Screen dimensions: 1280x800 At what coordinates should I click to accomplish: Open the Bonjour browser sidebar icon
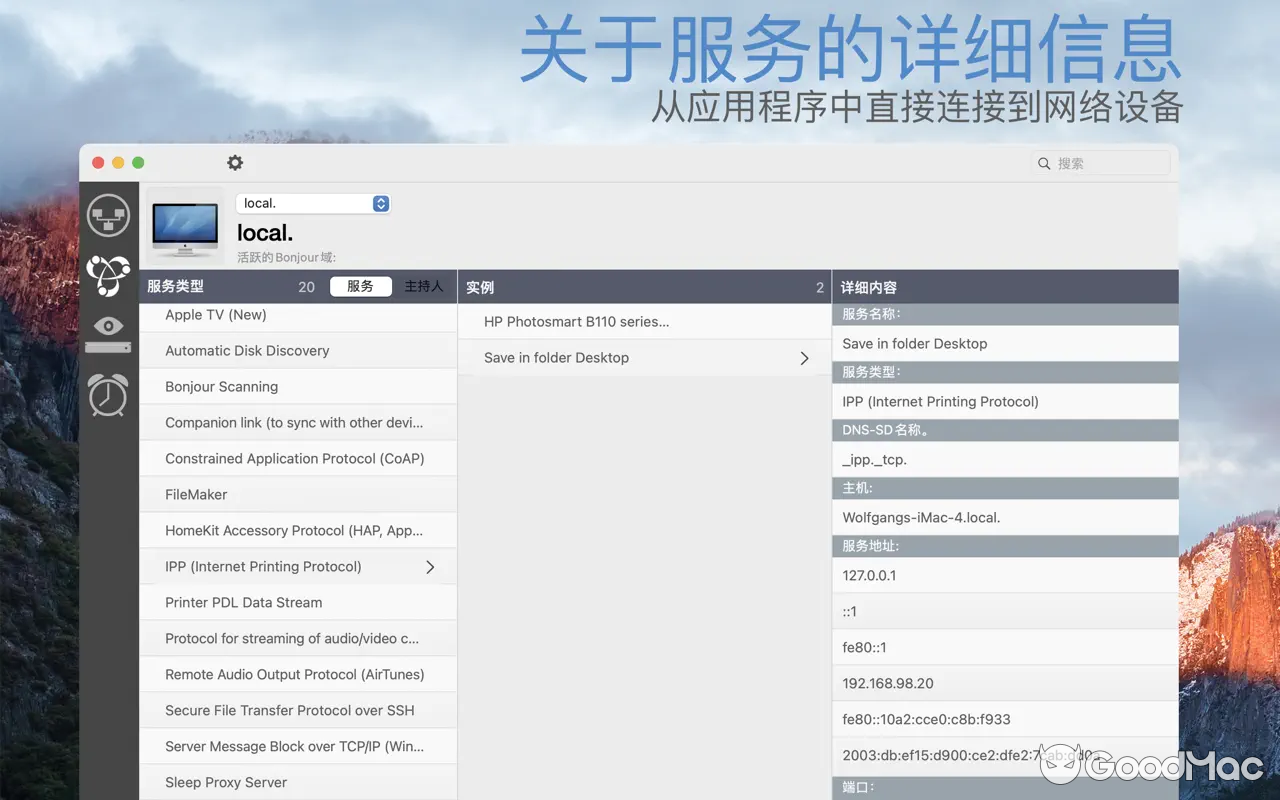(108, 277)
